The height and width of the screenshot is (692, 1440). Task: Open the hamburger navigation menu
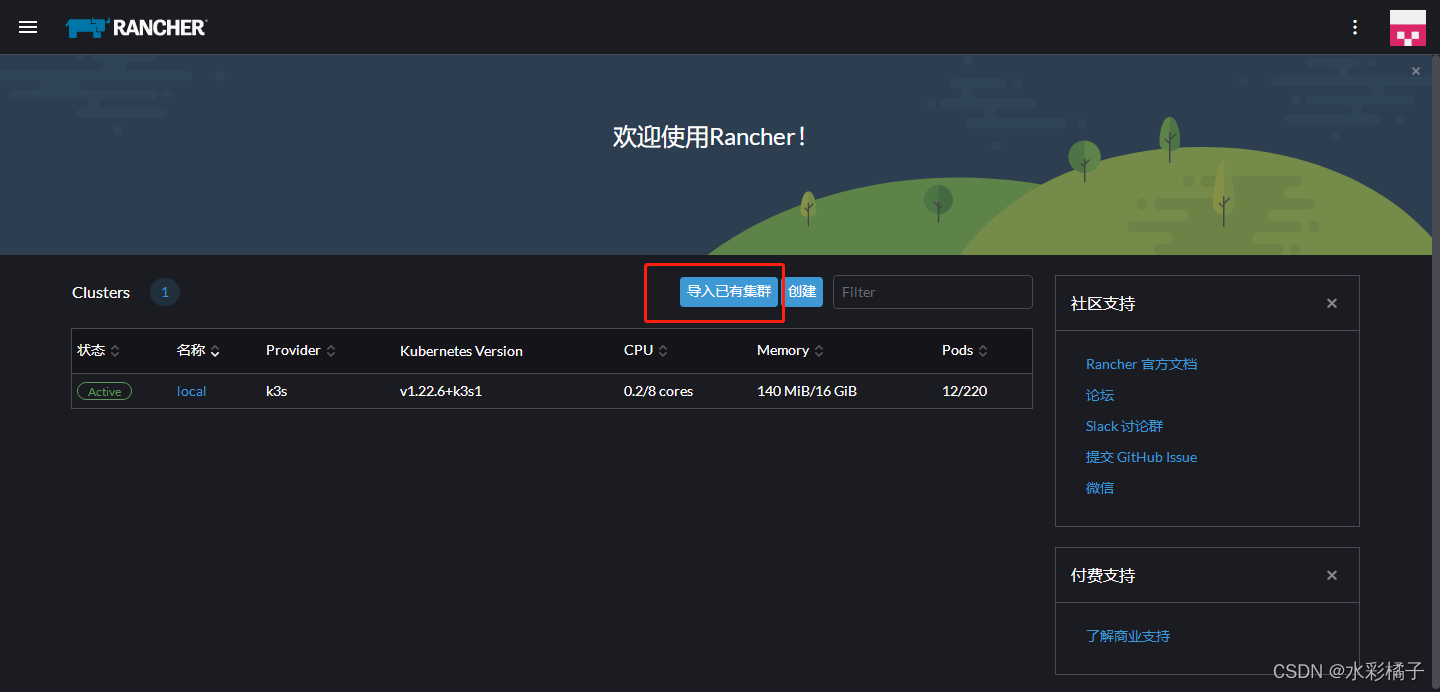pos(28,27)
